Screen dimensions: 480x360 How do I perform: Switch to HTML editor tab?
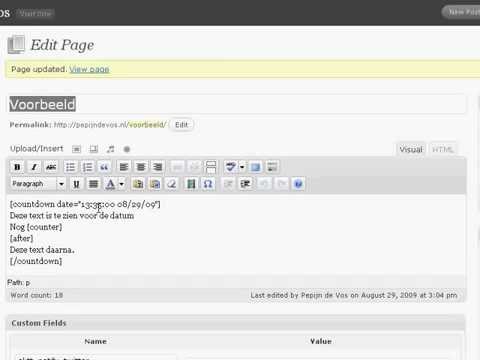(x=443, y=149)
